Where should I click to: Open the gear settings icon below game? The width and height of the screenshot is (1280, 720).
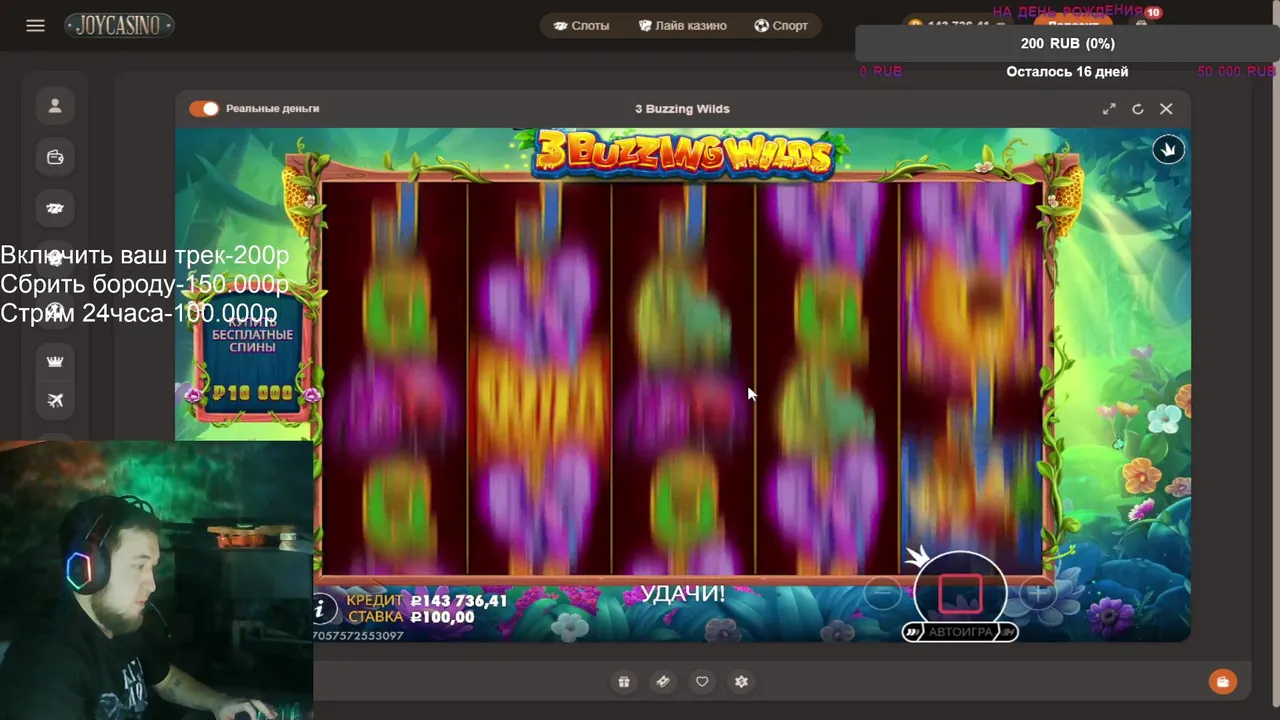tap(741, 682)
